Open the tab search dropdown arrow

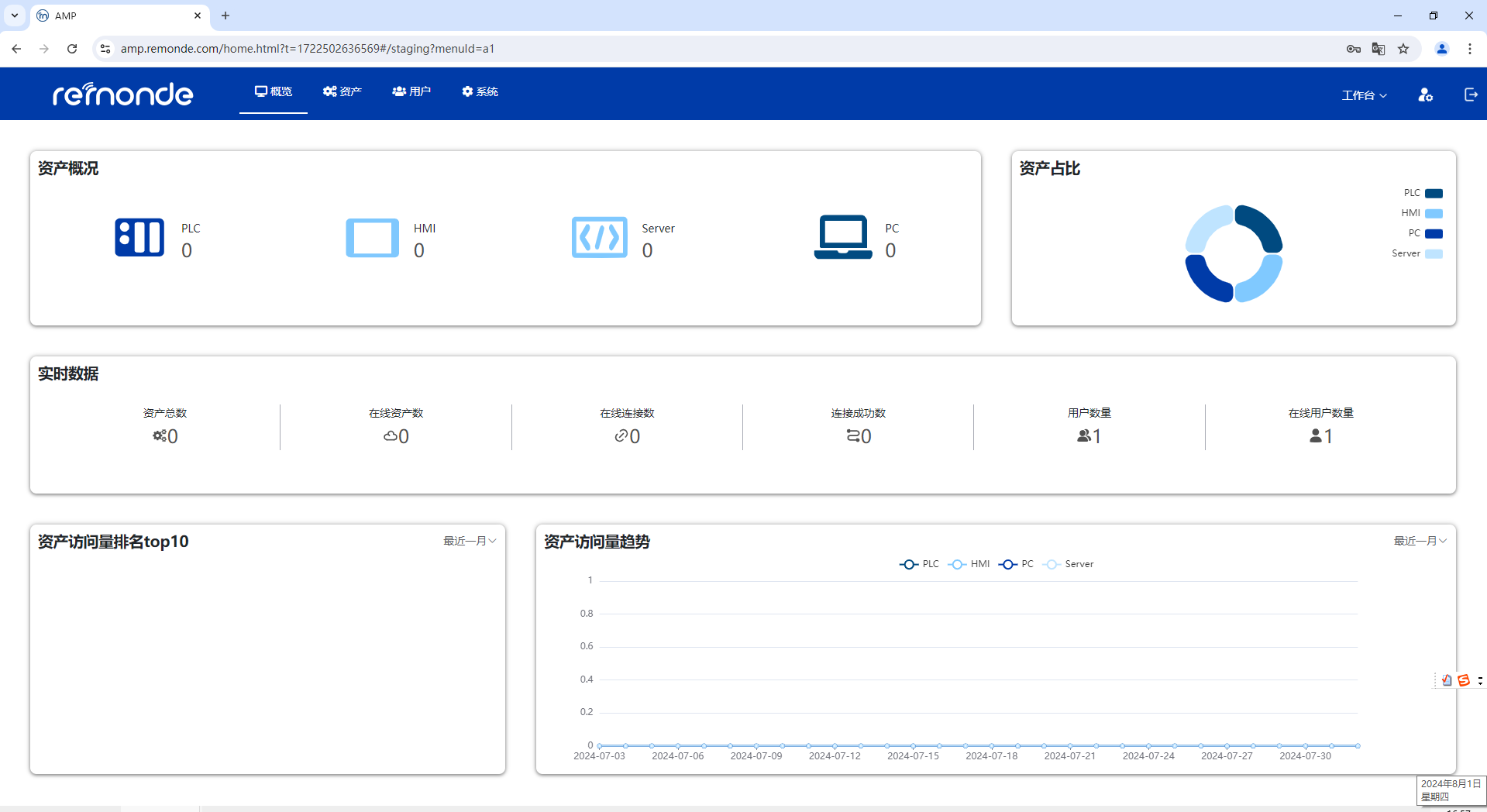15,15
